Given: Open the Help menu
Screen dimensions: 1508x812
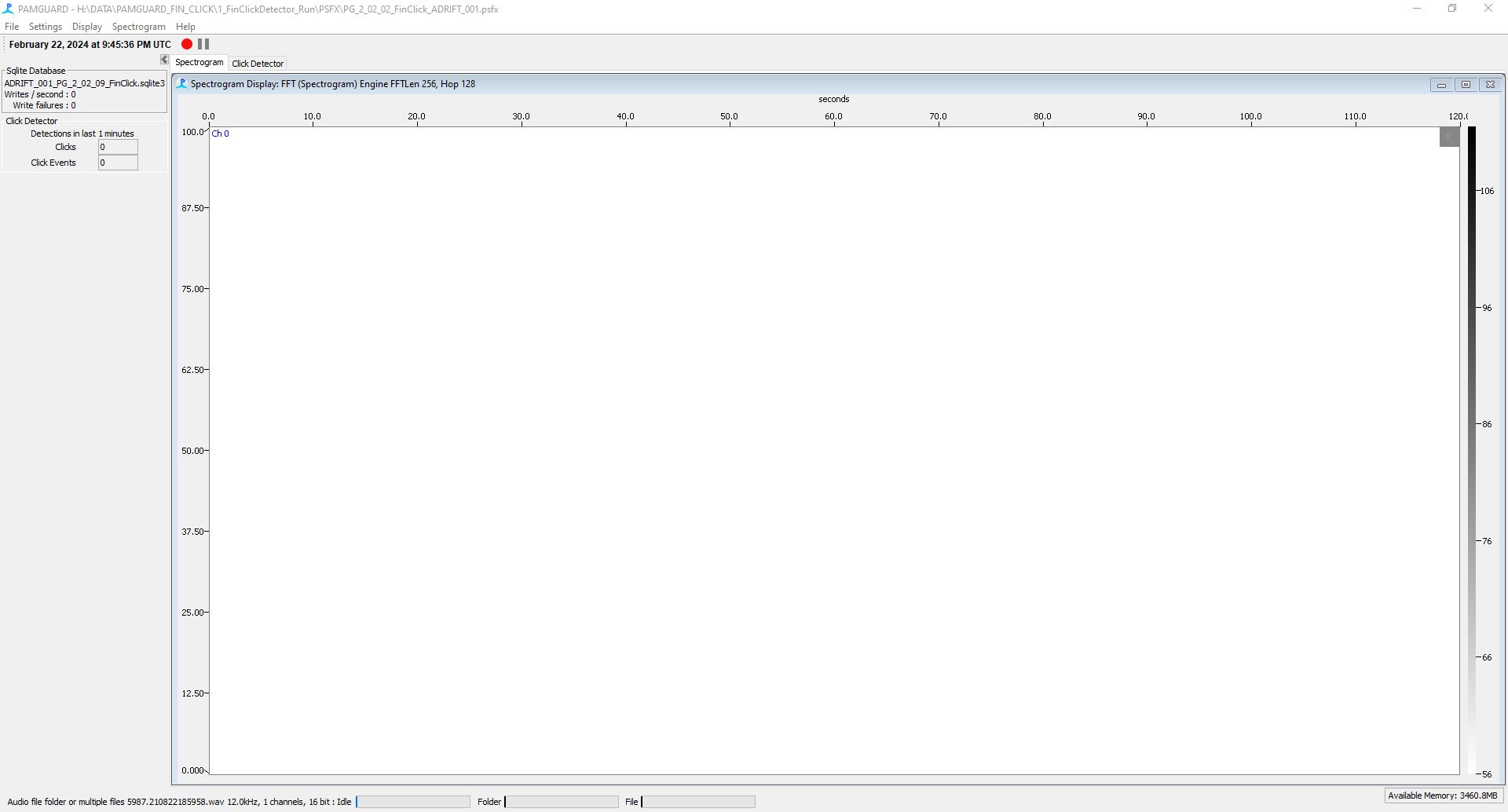Looking at the screenshot, I should click(185, 27).
